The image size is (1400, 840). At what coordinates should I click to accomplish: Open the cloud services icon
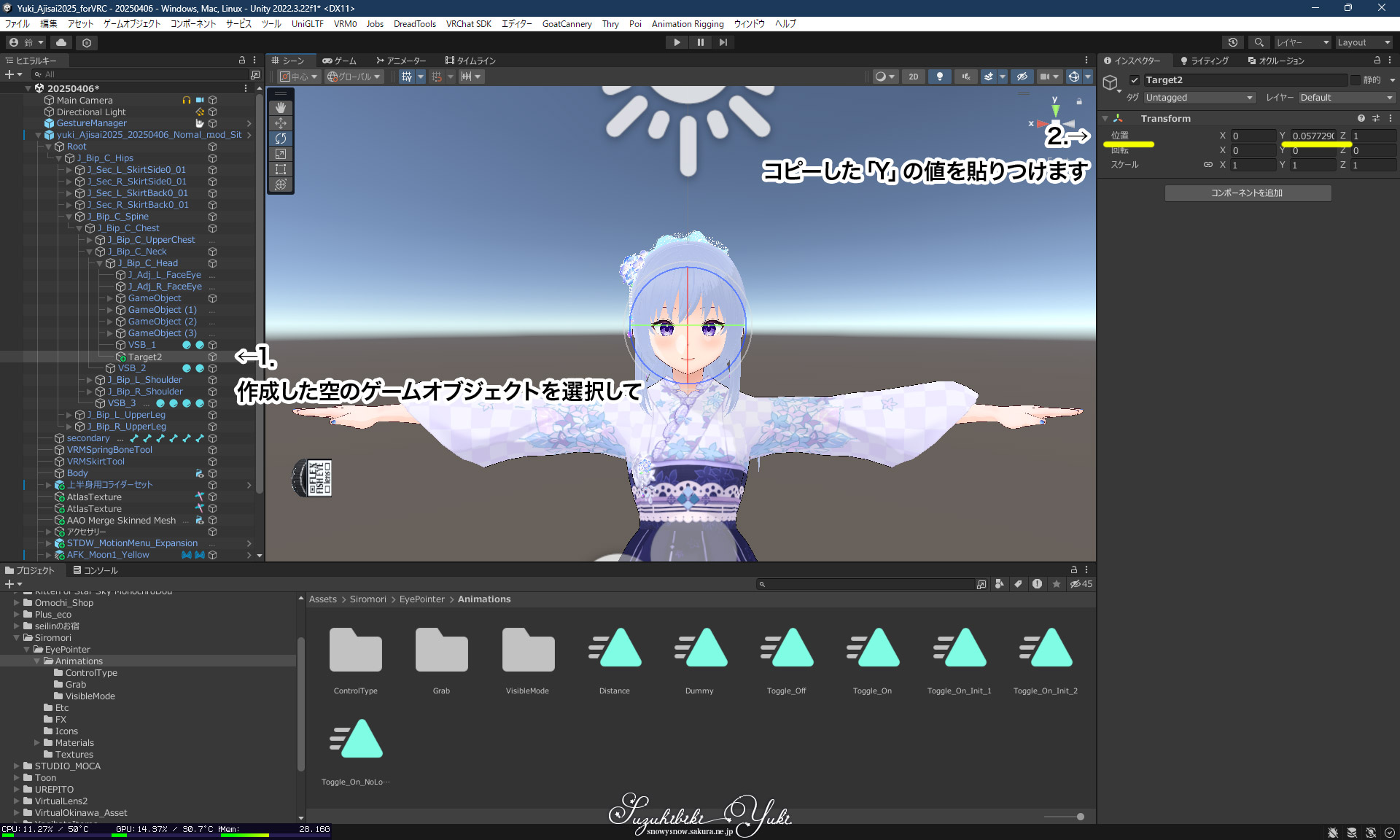(x=61, y=42)
